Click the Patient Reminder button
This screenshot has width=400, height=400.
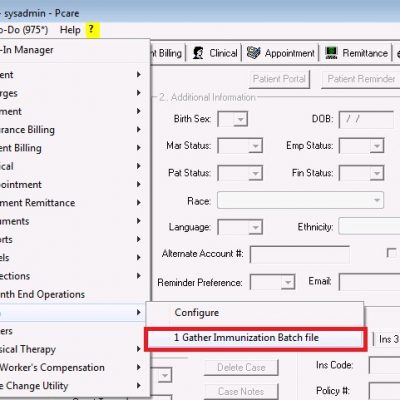361,79
